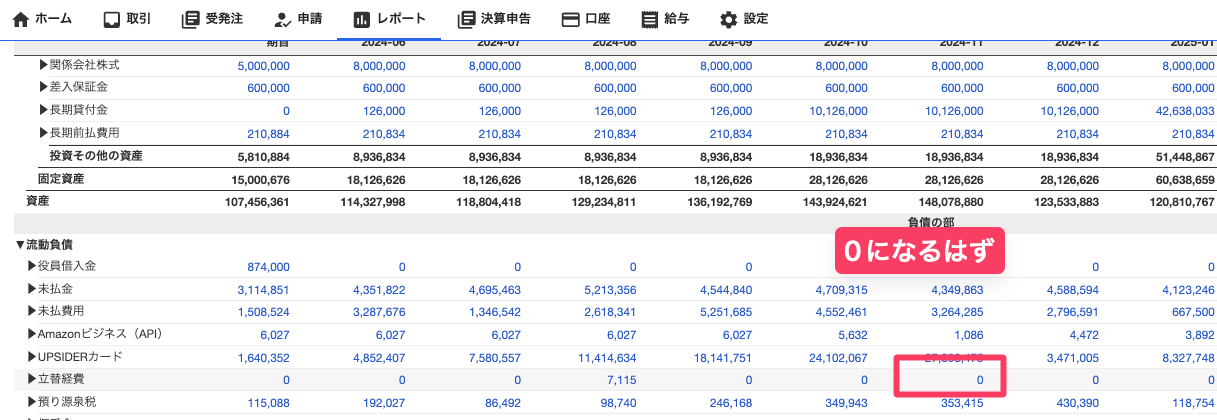Image resolution: width=1217 pixels, height=420 pixels.
Task: Open 長期貸付金 value 42,638,033
Action: [1184, 111]
